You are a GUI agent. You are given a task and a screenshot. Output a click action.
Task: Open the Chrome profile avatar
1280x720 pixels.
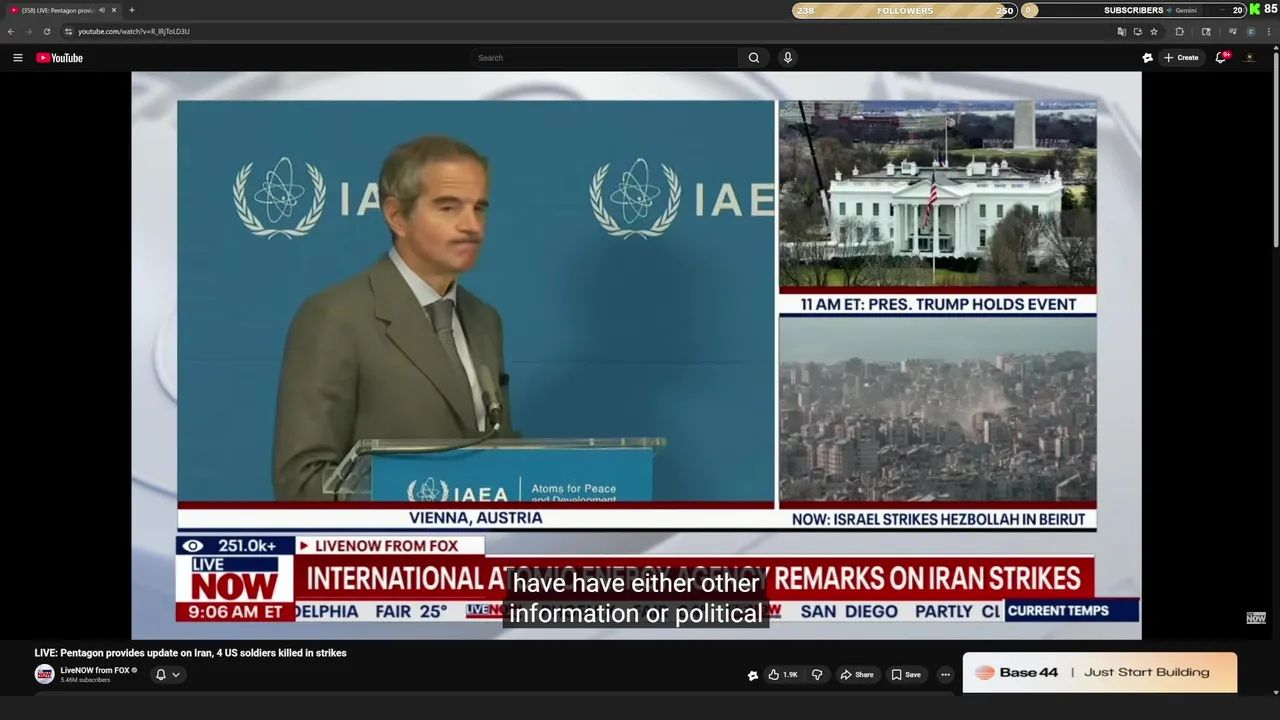[x=1250, y=31]
